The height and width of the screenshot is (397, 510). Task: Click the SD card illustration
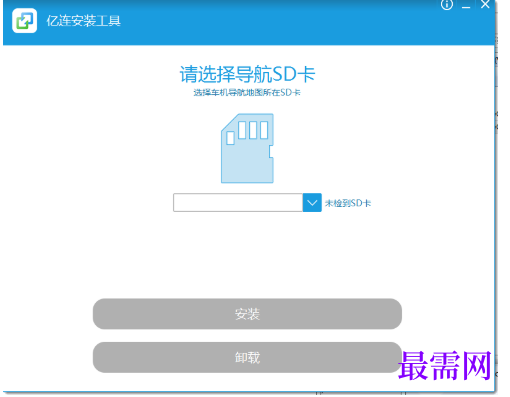[x=247, y=148]
